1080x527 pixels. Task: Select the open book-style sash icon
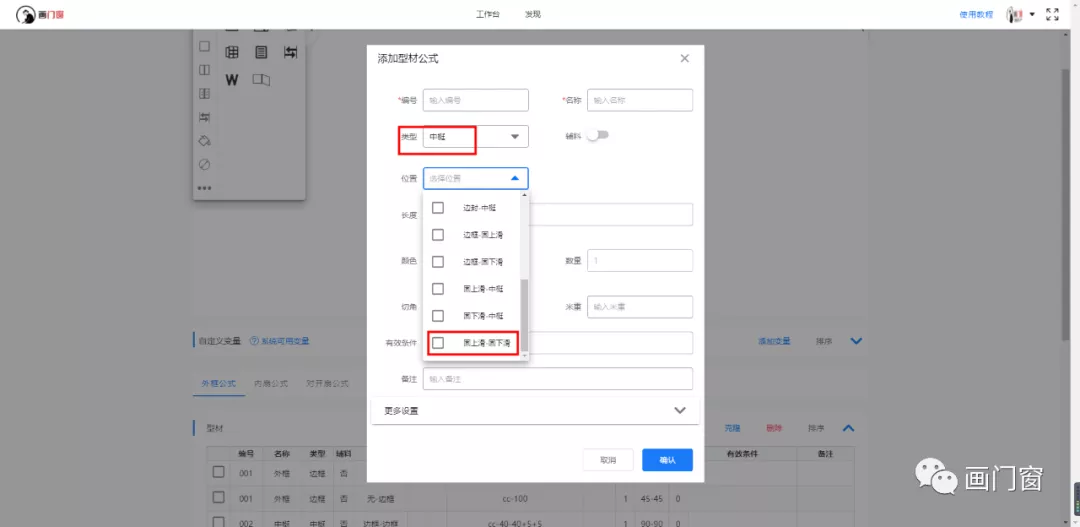pos(261,80)
